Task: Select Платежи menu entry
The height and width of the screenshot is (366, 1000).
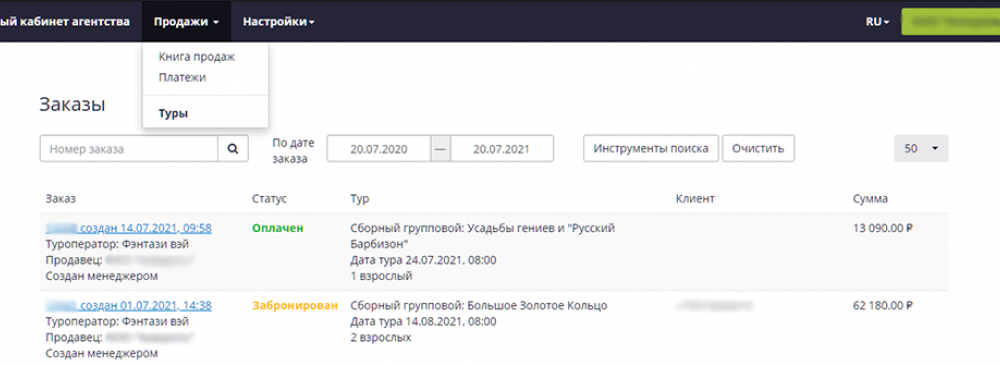Action: point(182,77)
